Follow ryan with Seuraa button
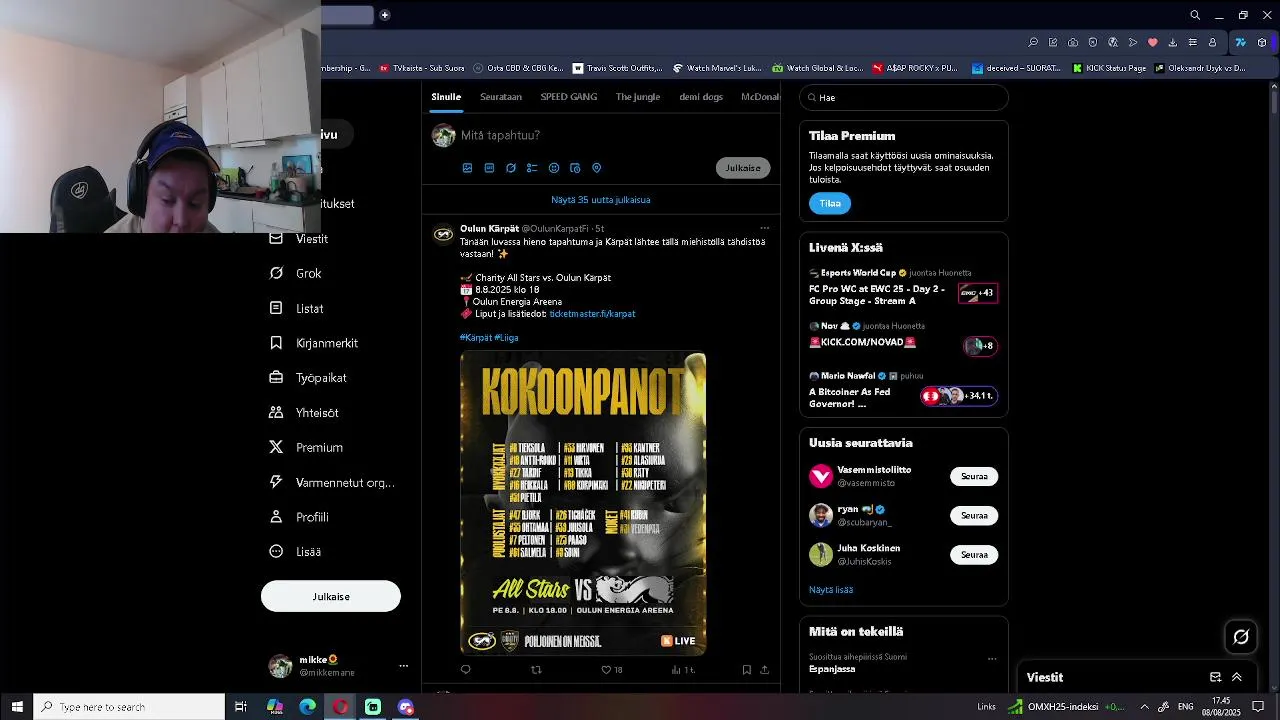 [x=974, y=516]
